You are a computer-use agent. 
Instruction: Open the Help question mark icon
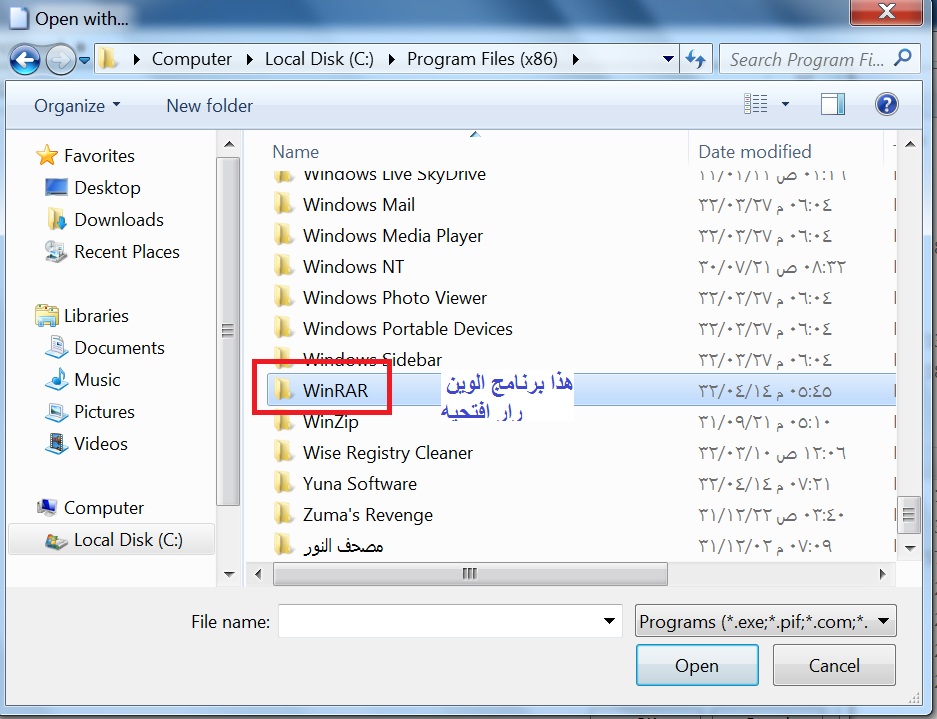click(x=886, y=105)
